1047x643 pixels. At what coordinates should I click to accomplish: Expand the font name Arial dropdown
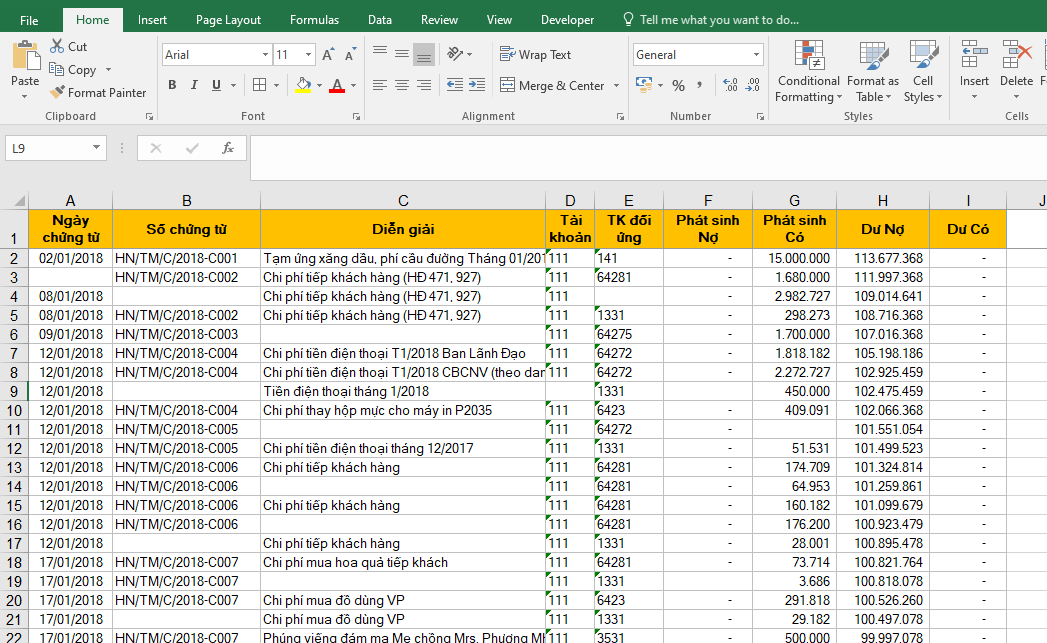[265, 55]
